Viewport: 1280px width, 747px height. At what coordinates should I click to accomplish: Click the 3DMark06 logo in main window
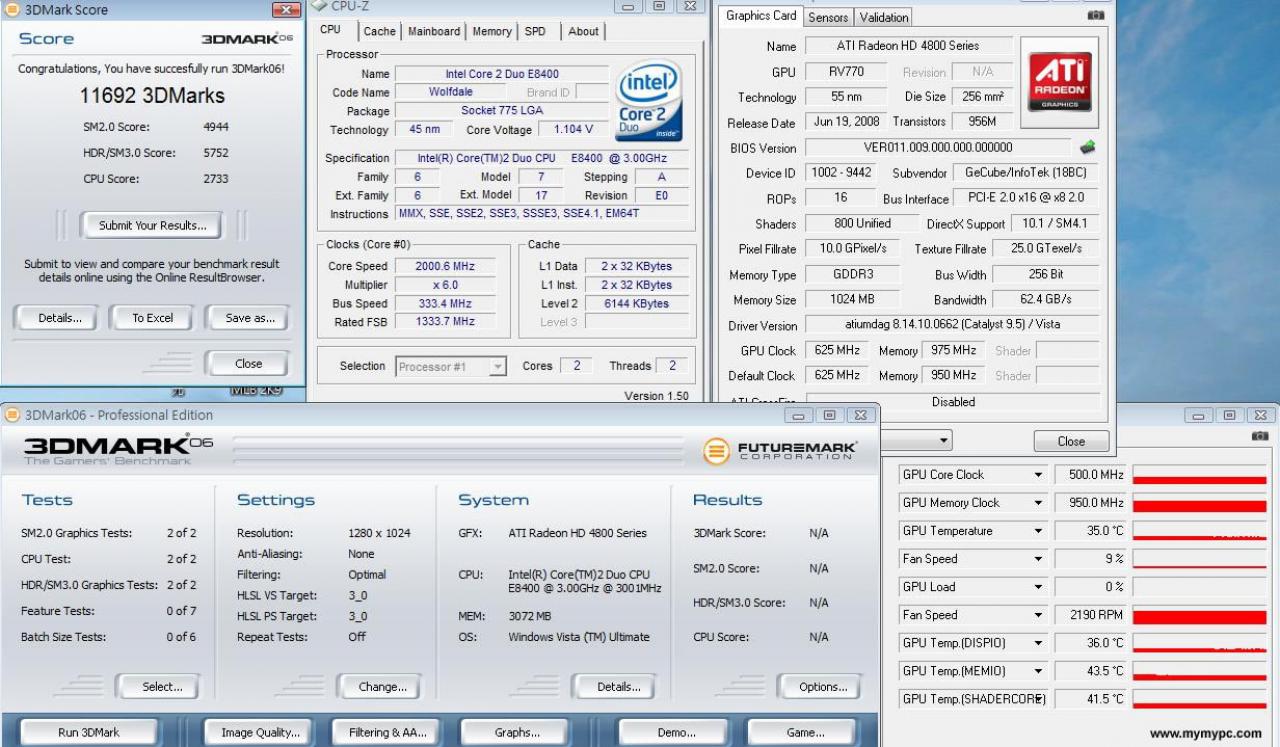pyautogui.click(x=119, y=447)
